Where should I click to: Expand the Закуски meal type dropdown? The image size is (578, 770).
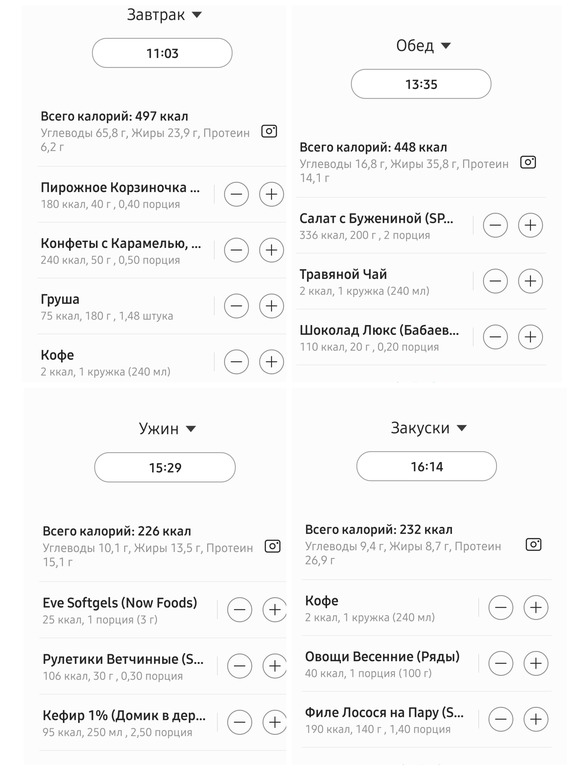[x=428, y=428]
